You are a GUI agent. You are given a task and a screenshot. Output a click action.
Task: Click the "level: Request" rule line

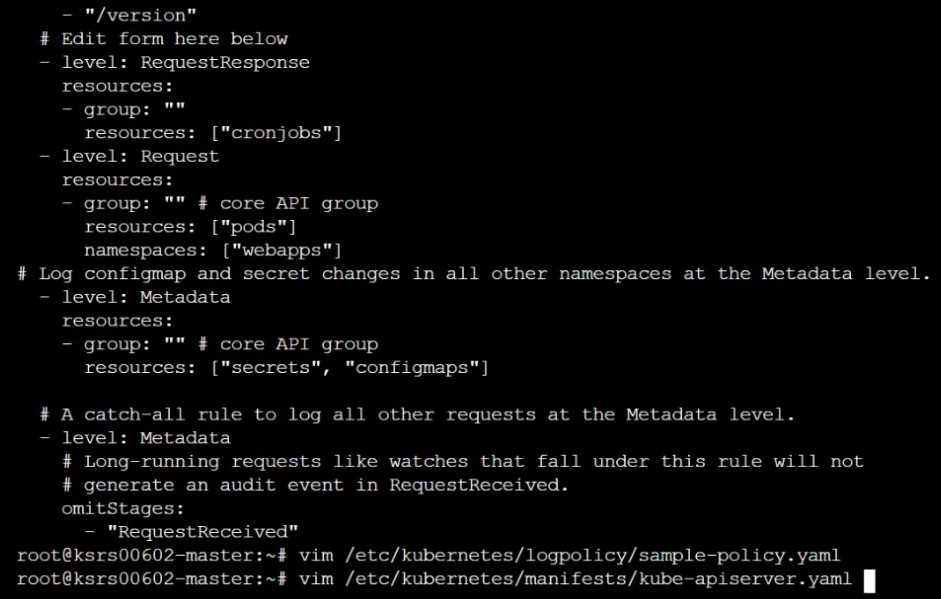pyautogui.click(x=140, y=156)
